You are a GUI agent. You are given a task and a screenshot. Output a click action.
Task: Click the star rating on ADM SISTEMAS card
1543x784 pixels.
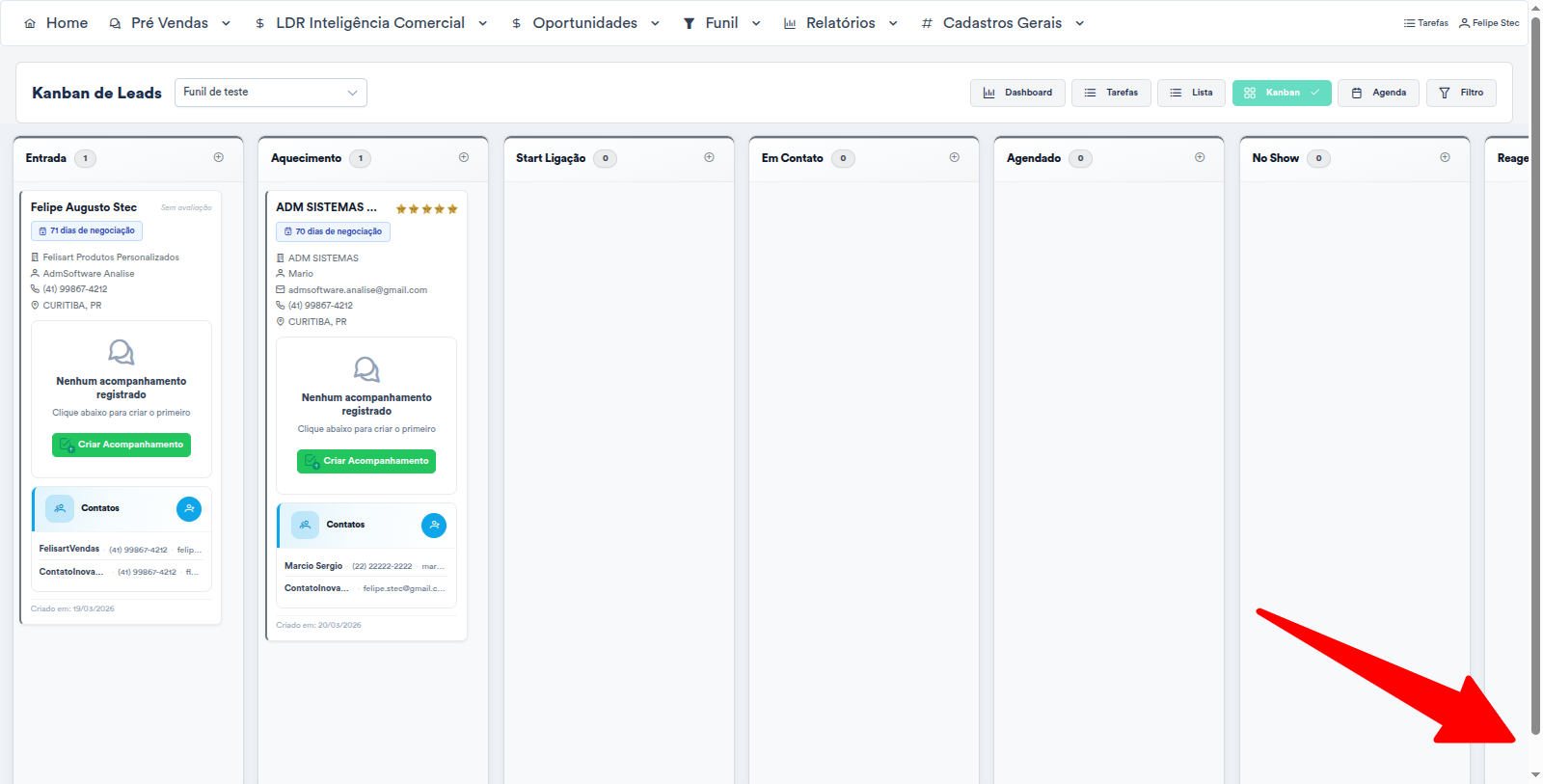pyautogui.click(x=426, y=208)
